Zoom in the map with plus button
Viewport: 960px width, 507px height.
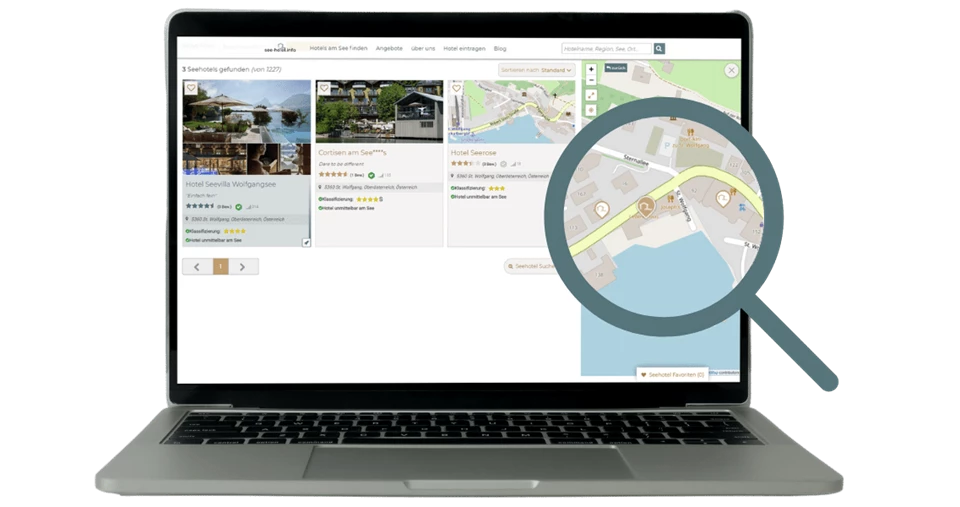coord(591,69)
